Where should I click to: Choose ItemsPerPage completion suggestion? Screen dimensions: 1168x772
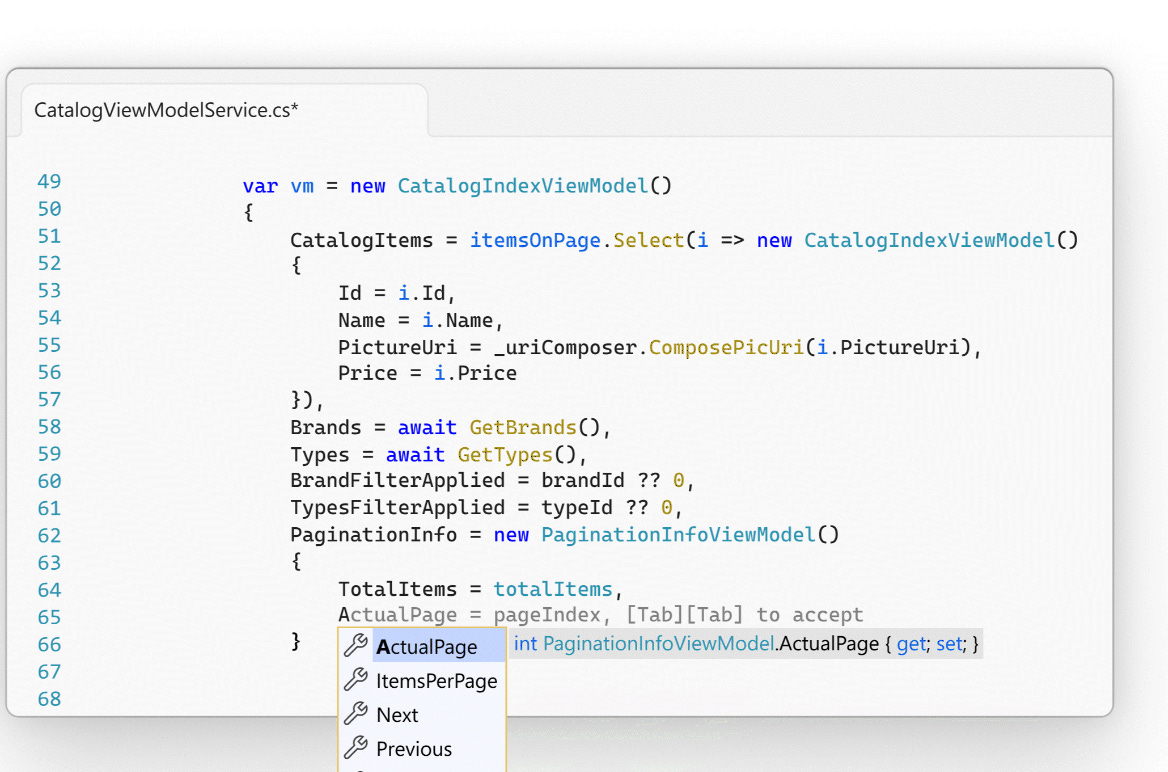point(435,681)
